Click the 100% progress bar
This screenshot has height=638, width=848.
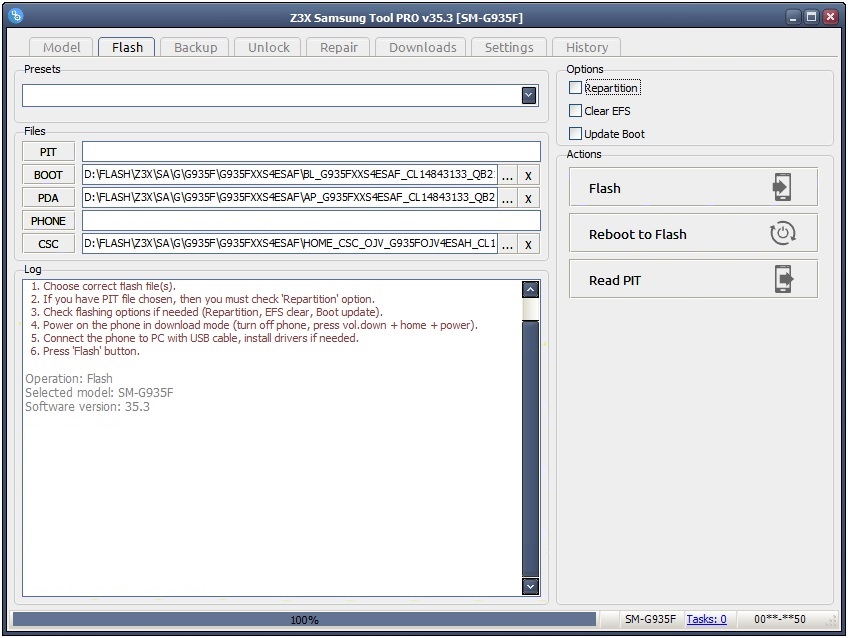coord(304,620)
